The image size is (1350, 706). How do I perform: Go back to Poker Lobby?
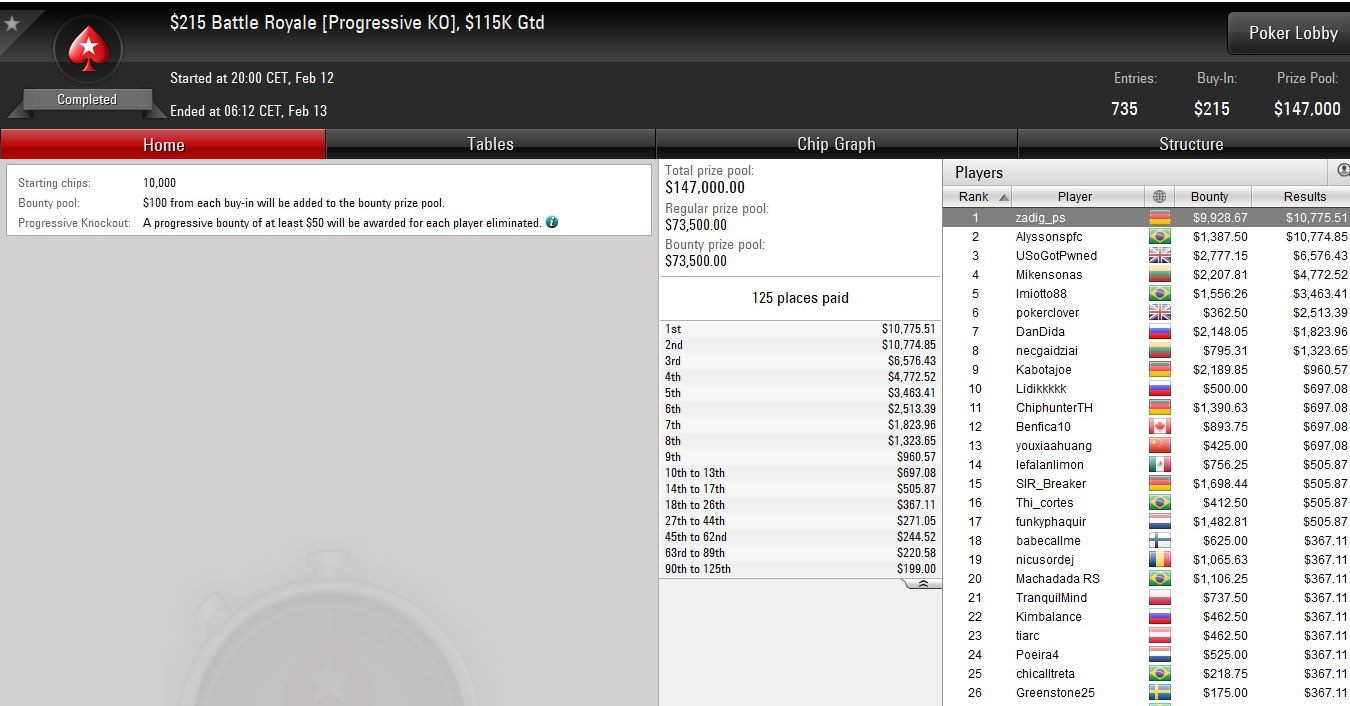(1292, 33)
